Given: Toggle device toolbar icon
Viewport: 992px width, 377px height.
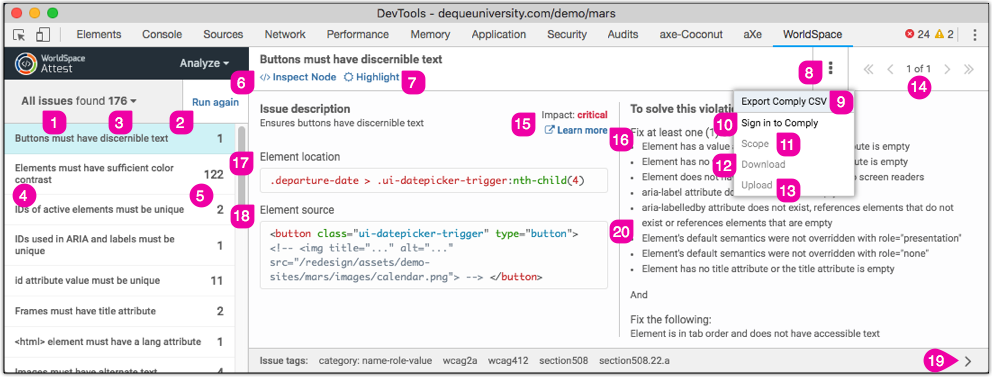Looking at the screenshot, I should click(x=42, y=35).
